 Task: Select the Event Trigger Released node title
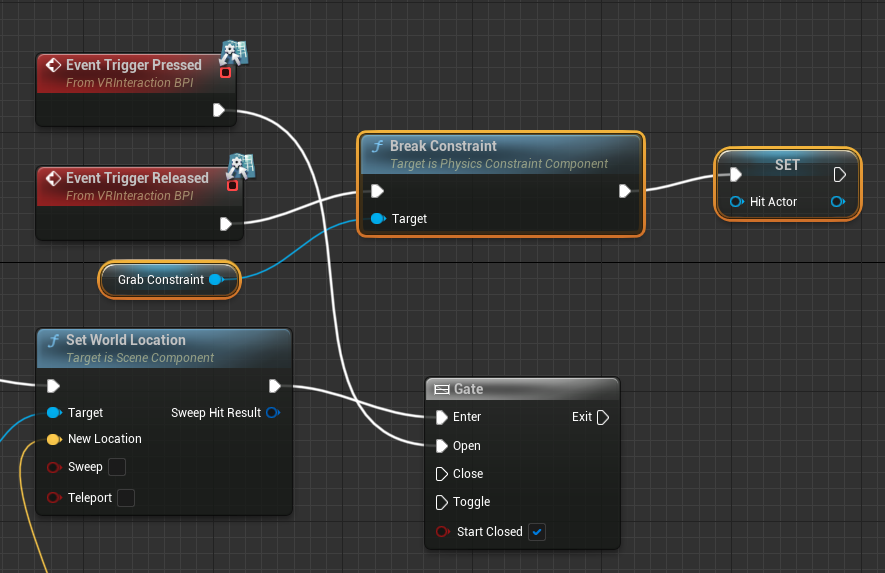[x=137, y=178]
